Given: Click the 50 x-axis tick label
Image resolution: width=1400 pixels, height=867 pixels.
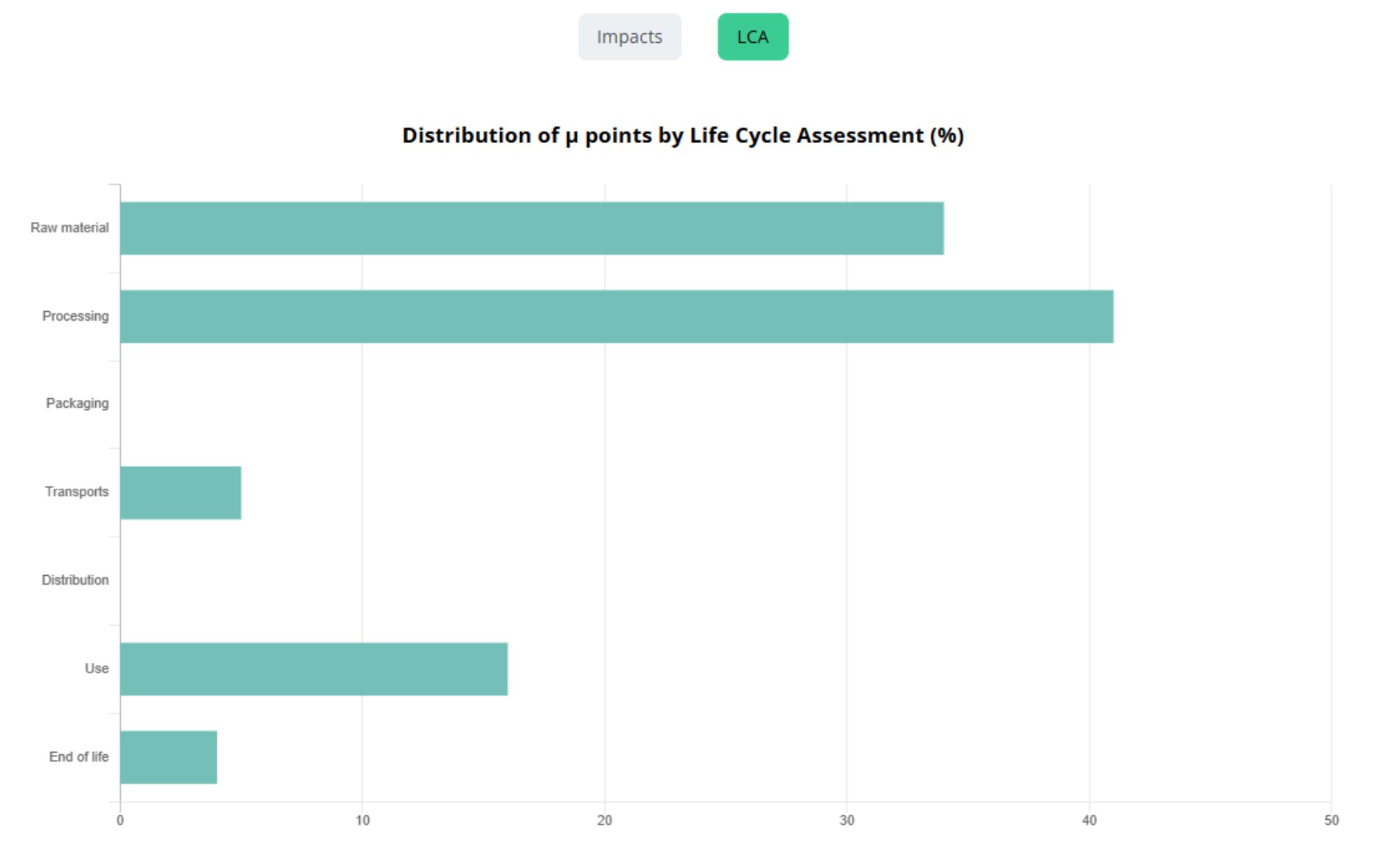Looking at the screenshot, I should click(x=1331, y=821).
